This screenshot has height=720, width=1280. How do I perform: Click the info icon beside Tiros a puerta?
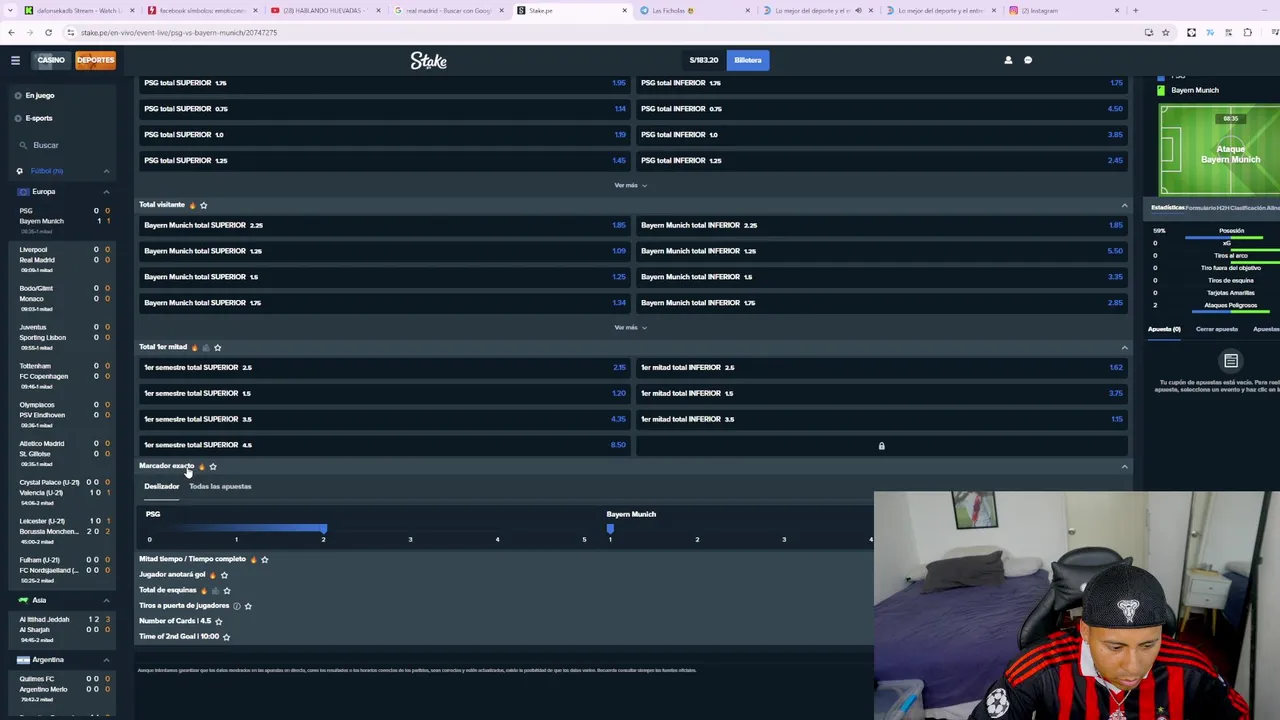click(236, 606)
